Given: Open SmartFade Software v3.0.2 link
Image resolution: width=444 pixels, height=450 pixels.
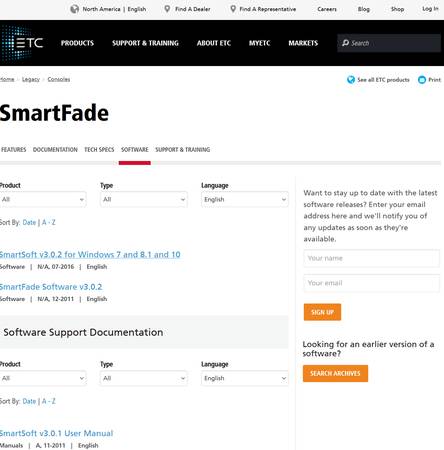Looking at the screenshot, I should 51,287.
